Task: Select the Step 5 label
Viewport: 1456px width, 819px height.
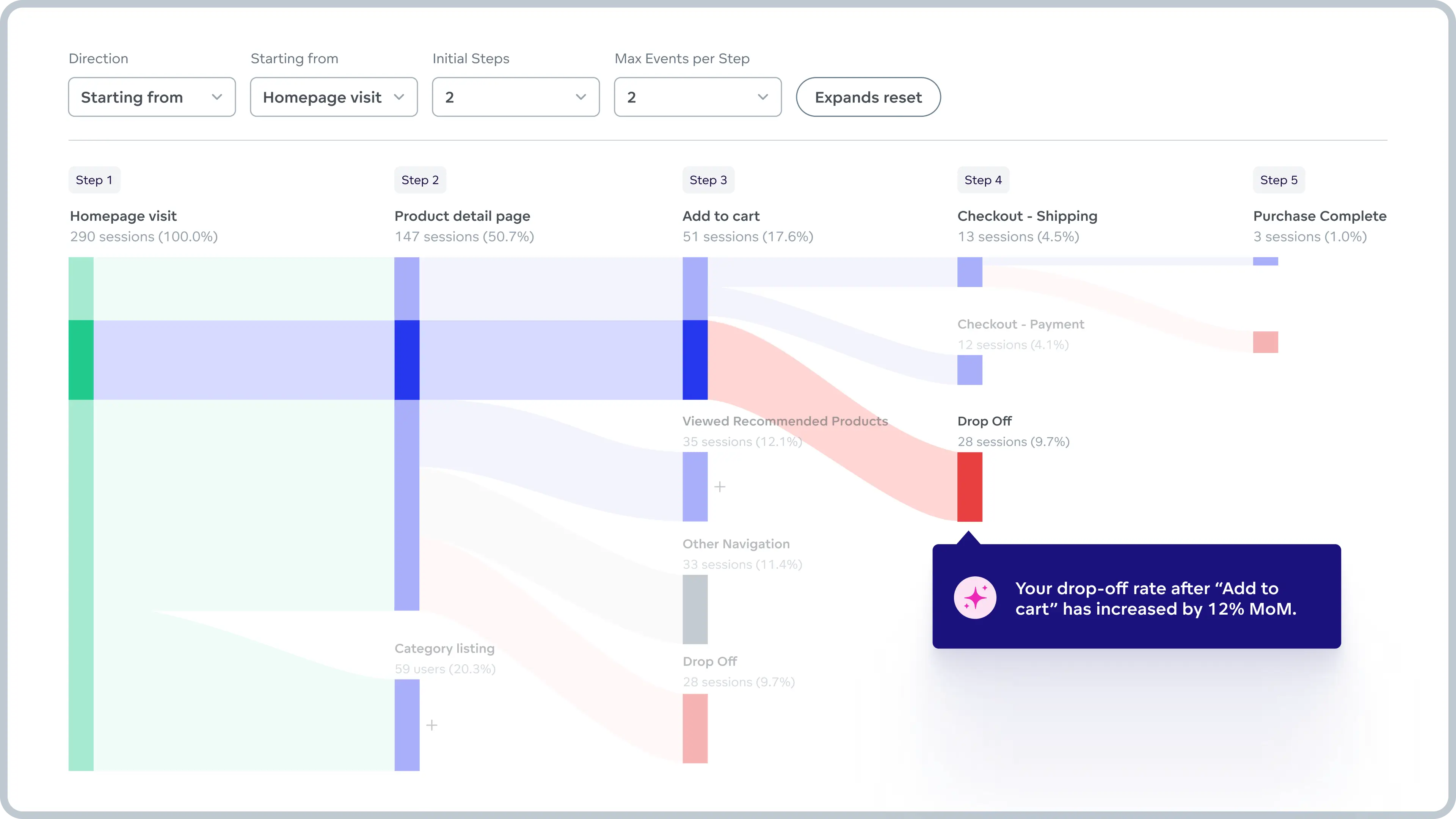Action: click(1279, 180)
